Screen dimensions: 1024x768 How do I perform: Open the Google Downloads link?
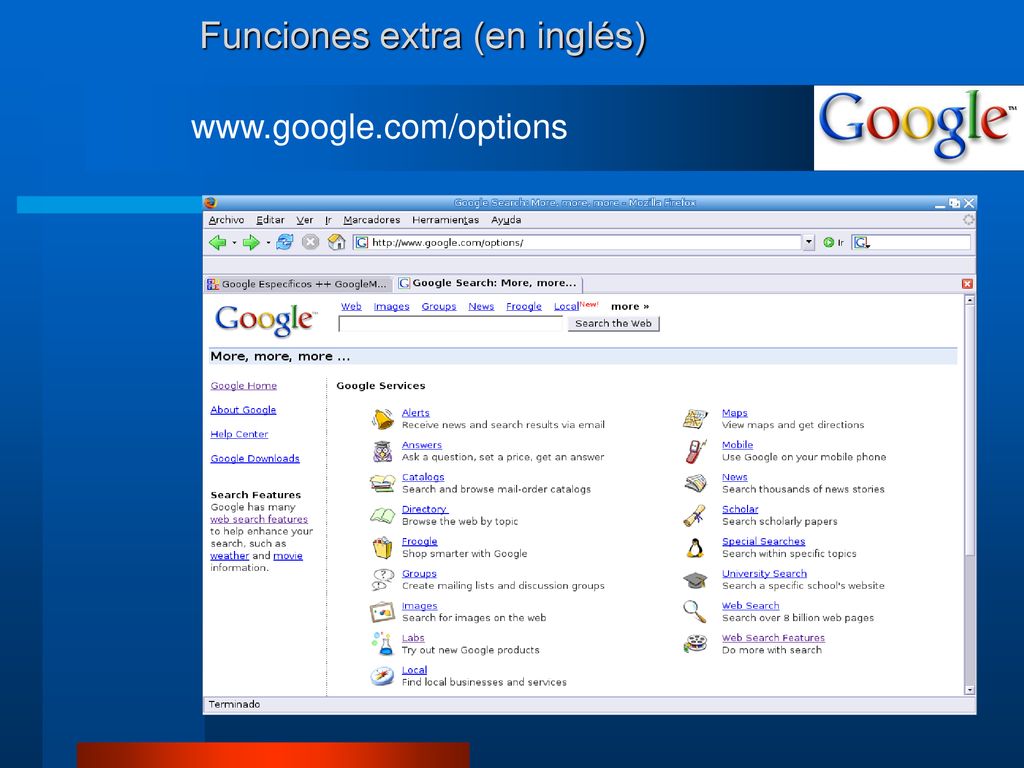pyautogui.click(x=255, y=458)
